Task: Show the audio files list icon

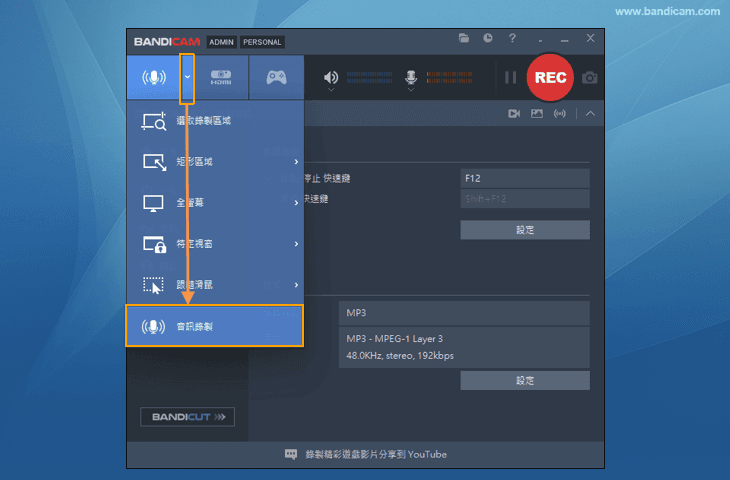Action: (560, 114)
